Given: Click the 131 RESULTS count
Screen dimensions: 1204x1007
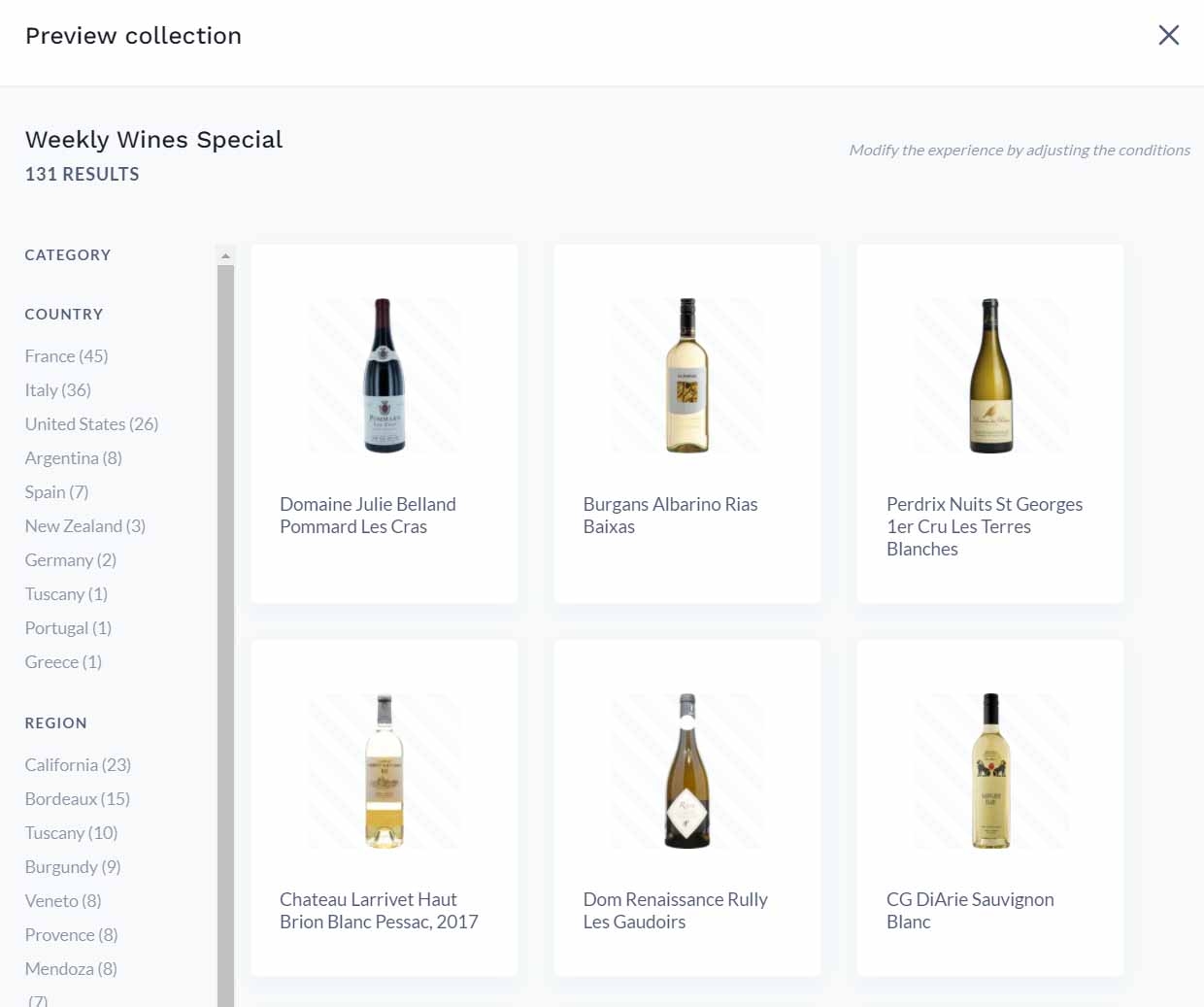Looking at the screenshot, I should (x=83, y=175).
